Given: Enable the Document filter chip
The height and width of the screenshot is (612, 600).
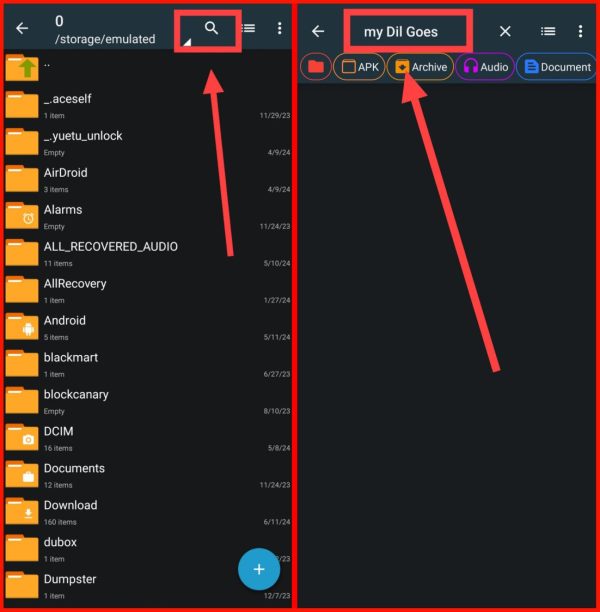Looking at the screenshot, I should pyautogui.click(x=557, y=67).
